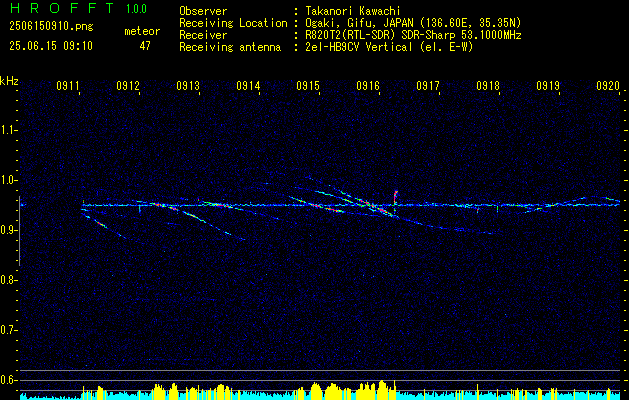Click the 0913 time marker
Screen dimensions: 629x400
[188, 85]
